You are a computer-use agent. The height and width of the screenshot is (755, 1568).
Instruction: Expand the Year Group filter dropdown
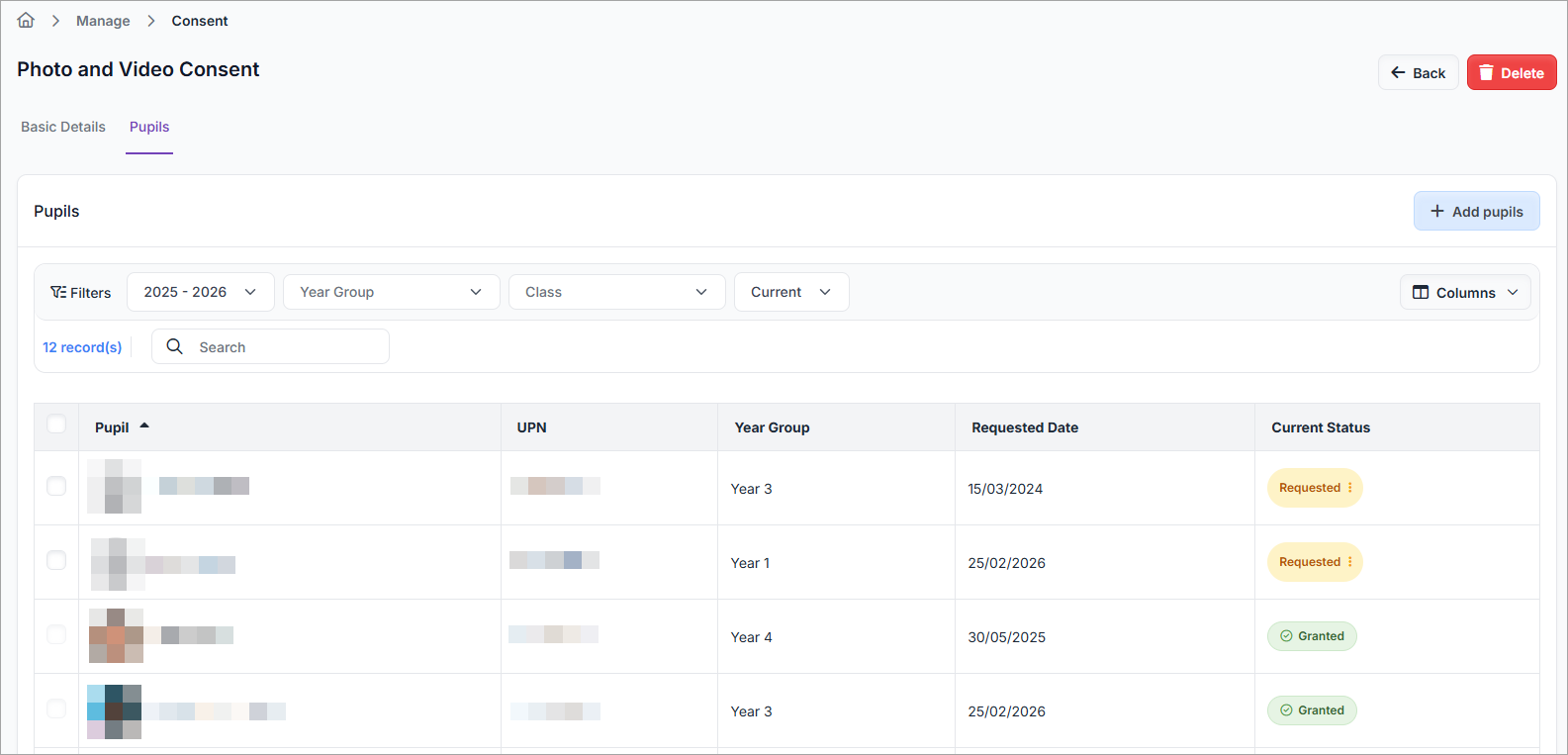tap(391, 293)
